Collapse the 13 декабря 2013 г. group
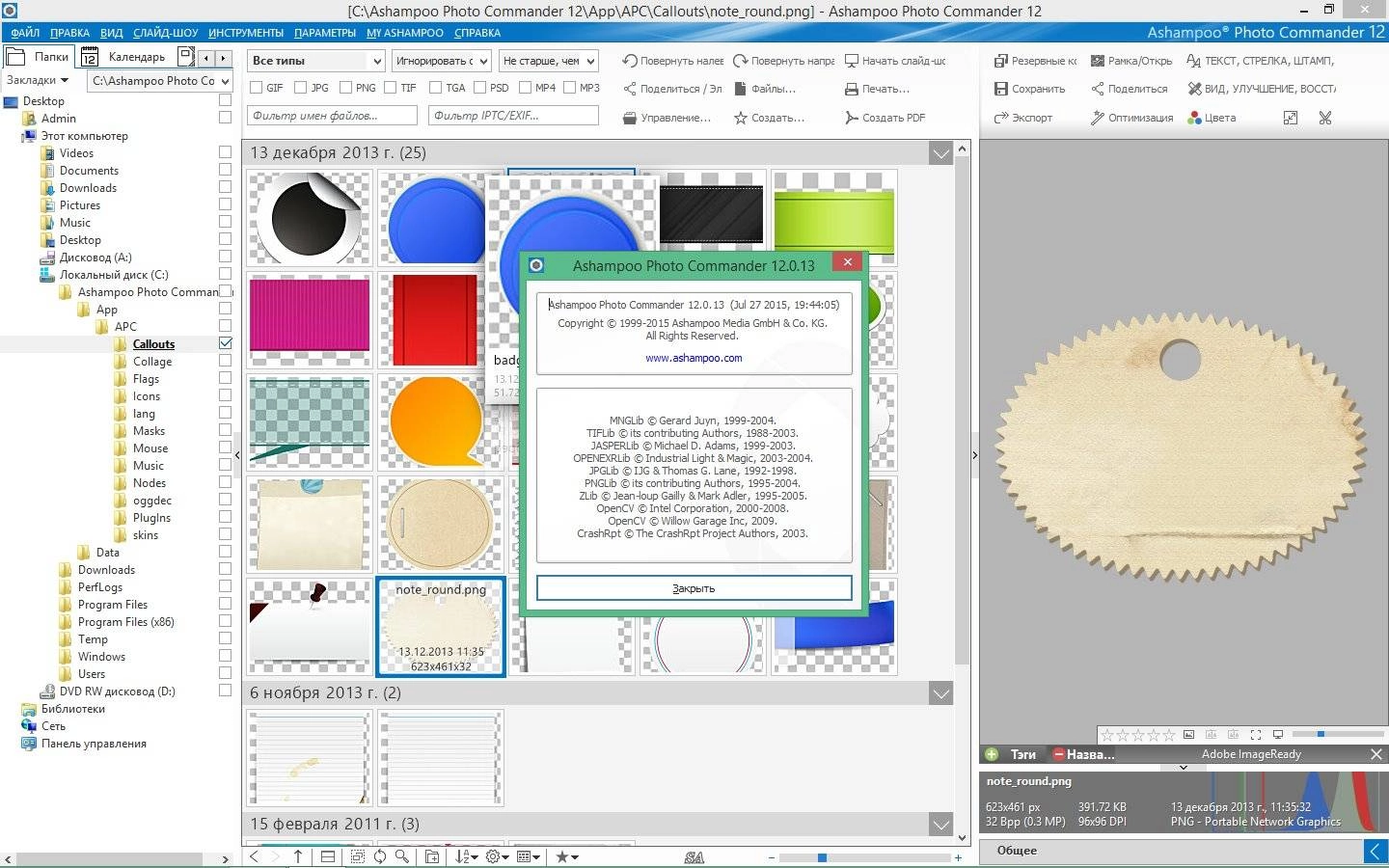1389x868 pixels. click(940, 153)
